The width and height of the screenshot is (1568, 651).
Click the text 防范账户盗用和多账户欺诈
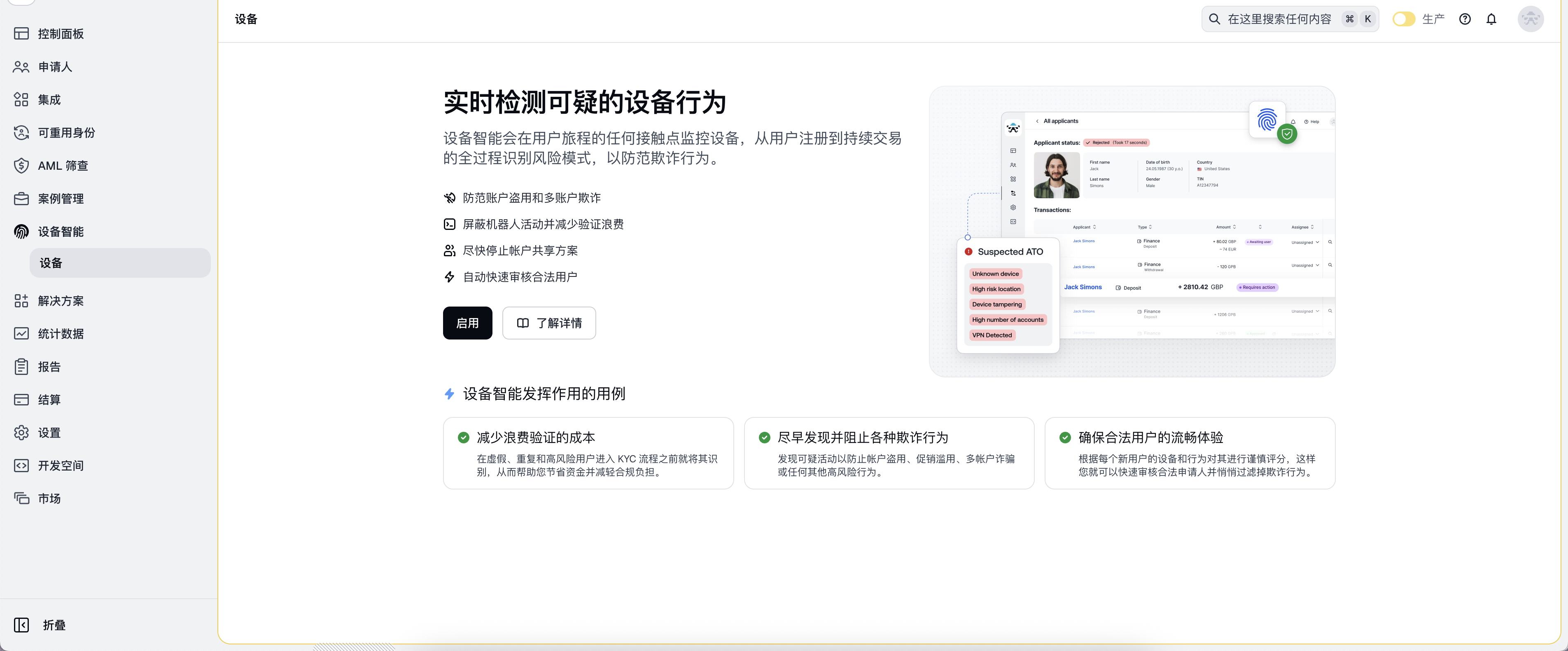(x=532, y=198)
